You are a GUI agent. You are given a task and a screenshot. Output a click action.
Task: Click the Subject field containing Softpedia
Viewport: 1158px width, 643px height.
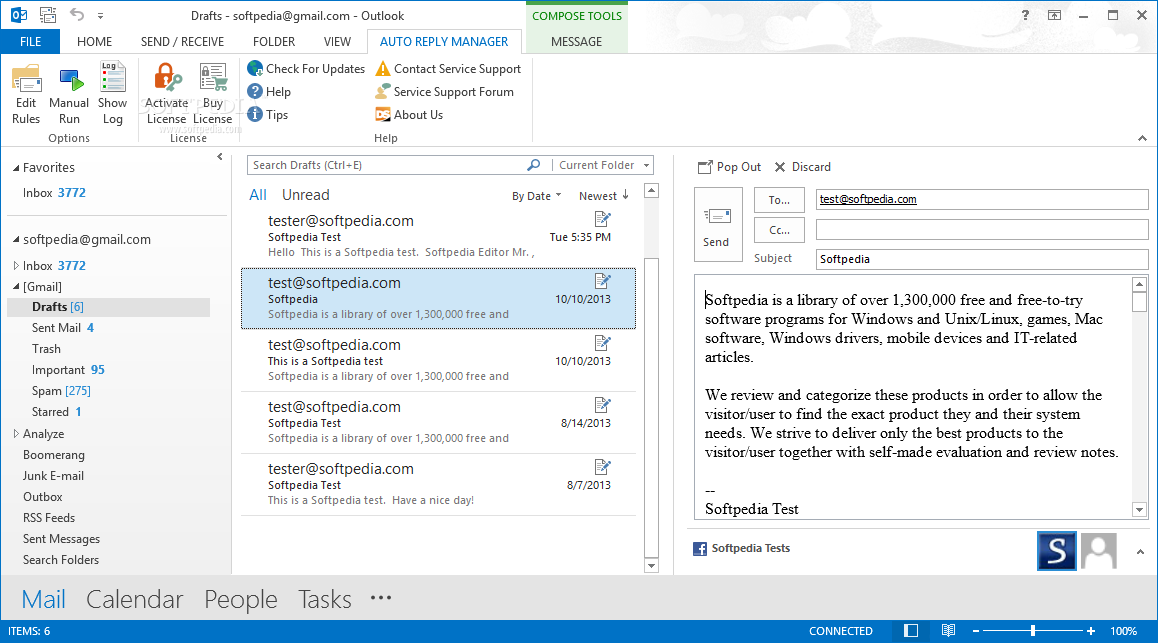coord(981,259)
